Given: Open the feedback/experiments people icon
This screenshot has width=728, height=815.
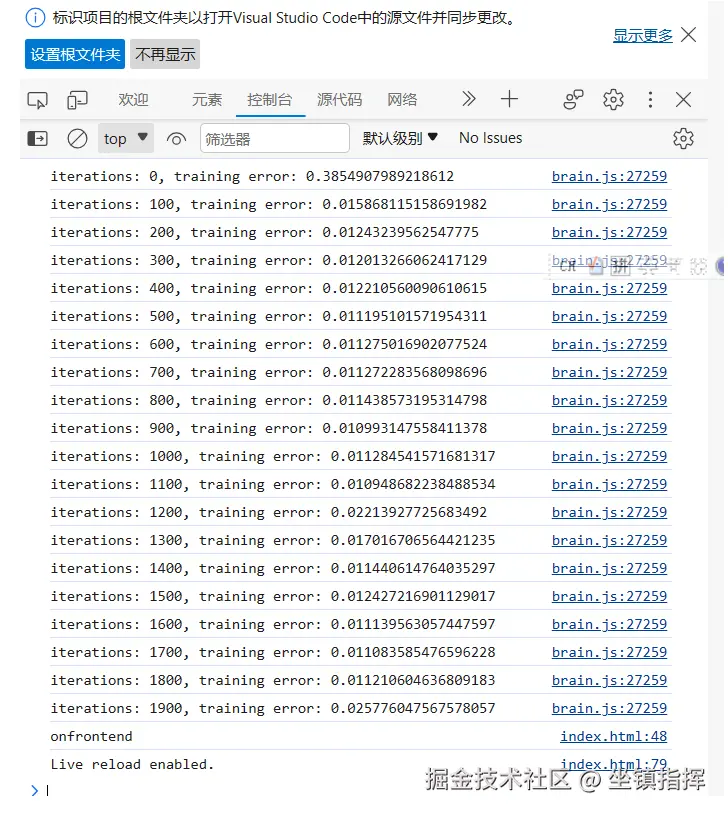Looking at the screenshot, I should [573, 99].
